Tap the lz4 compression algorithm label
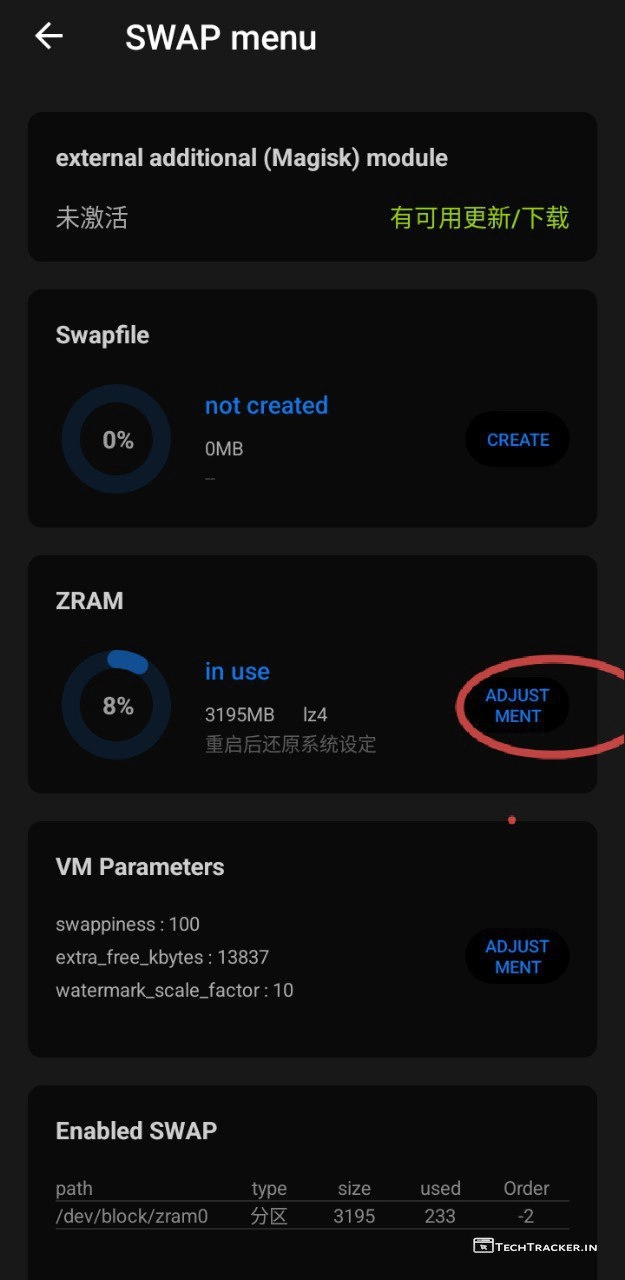The width and height of the screenshot is (625, 1280). pyautogui.click(x=316, y=715)
